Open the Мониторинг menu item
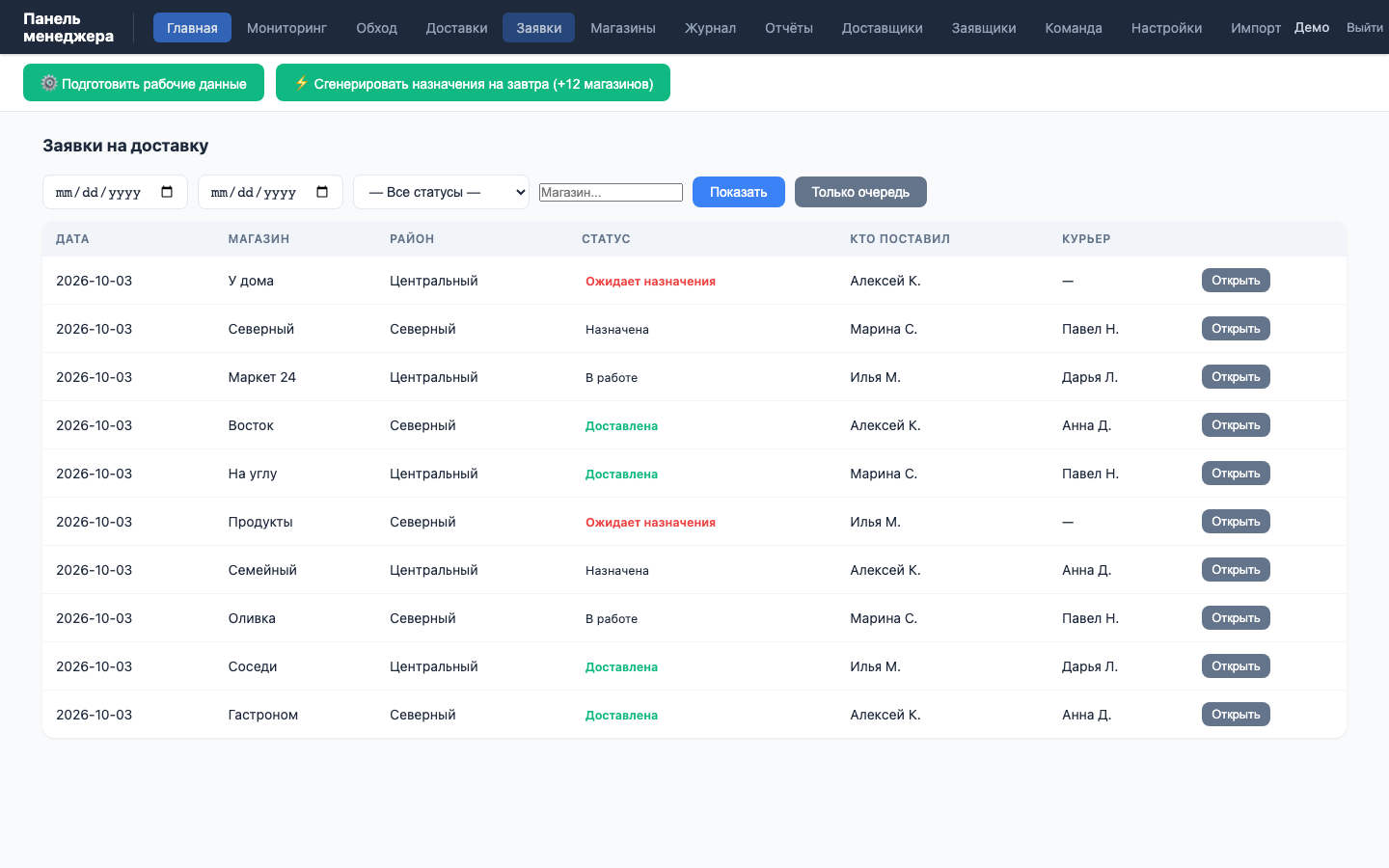Screen dimensions: 1389x868 tap(286, 28)
